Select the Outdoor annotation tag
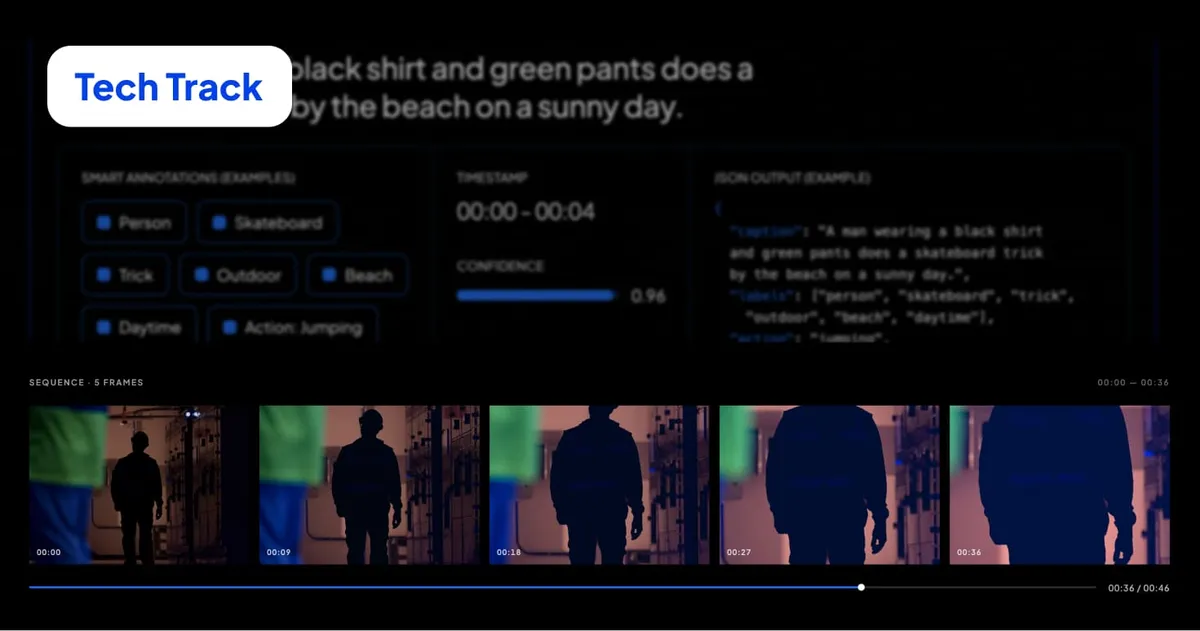 click(238, 275)
